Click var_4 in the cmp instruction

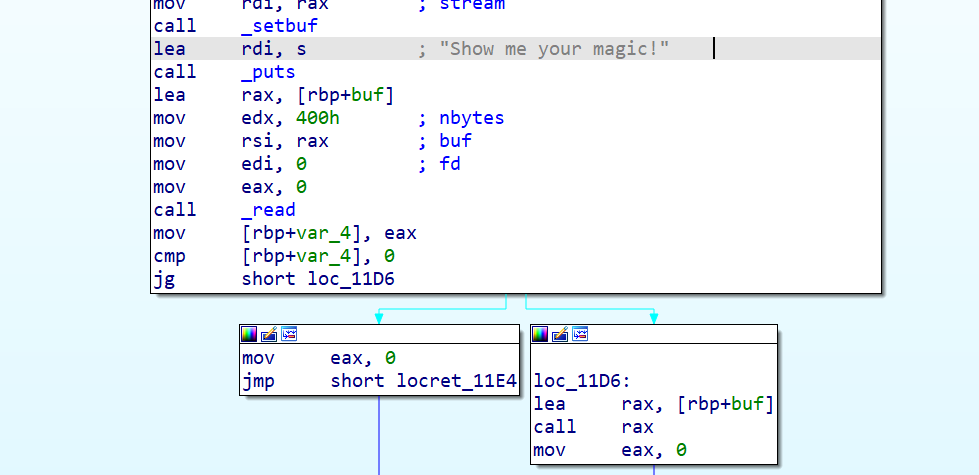[323, 257]
